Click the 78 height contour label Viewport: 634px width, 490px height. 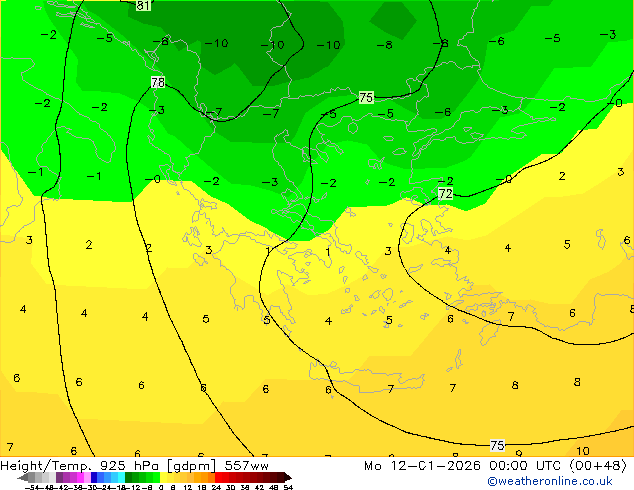coord(158,82)
